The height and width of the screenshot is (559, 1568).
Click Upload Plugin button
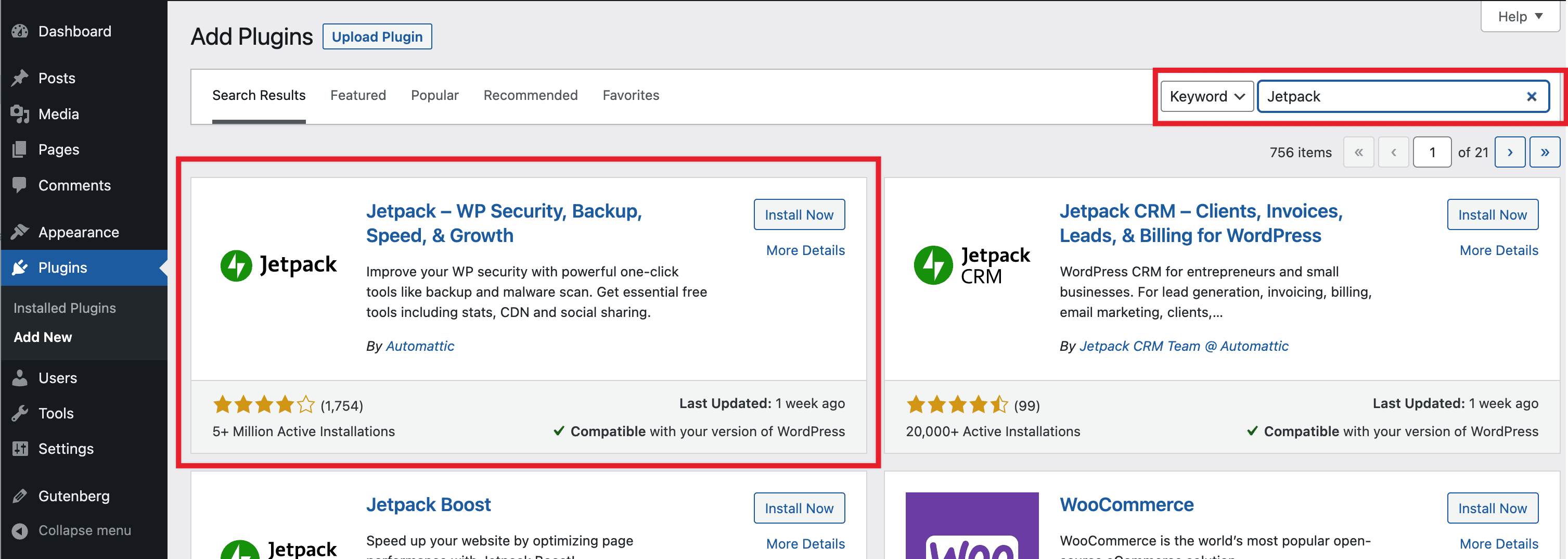coord(377,36)
